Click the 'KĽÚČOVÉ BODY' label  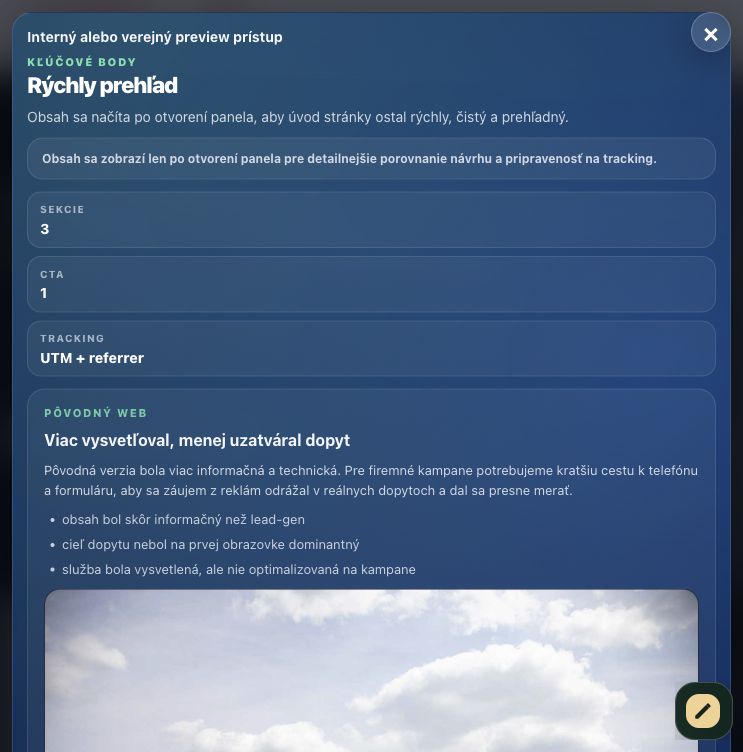[x=82, y=62]
